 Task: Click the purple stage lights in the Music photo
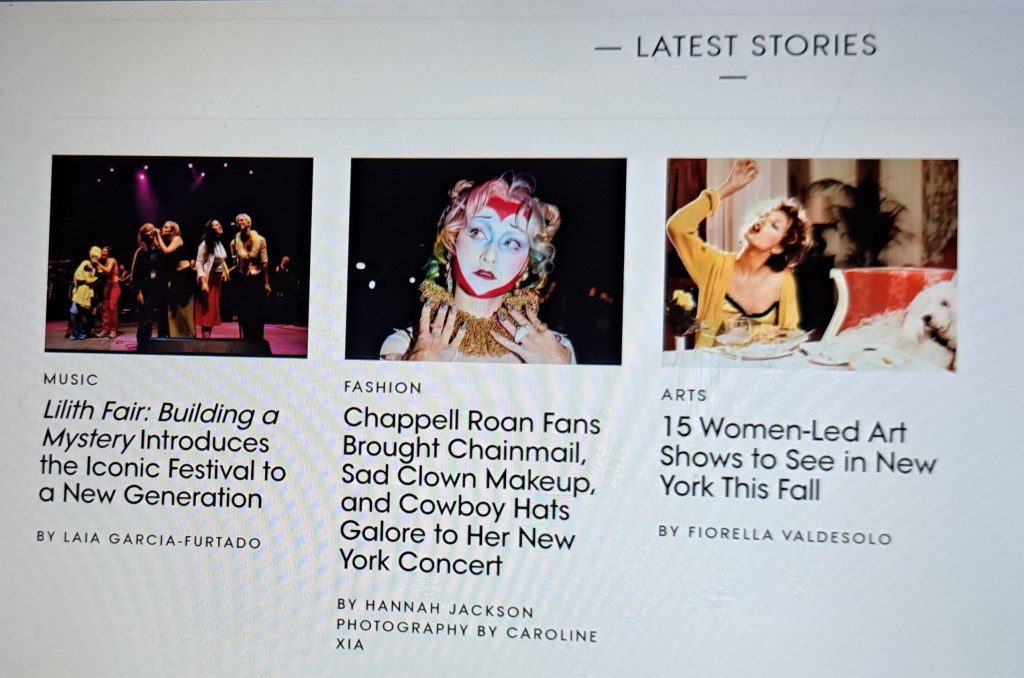142,189
